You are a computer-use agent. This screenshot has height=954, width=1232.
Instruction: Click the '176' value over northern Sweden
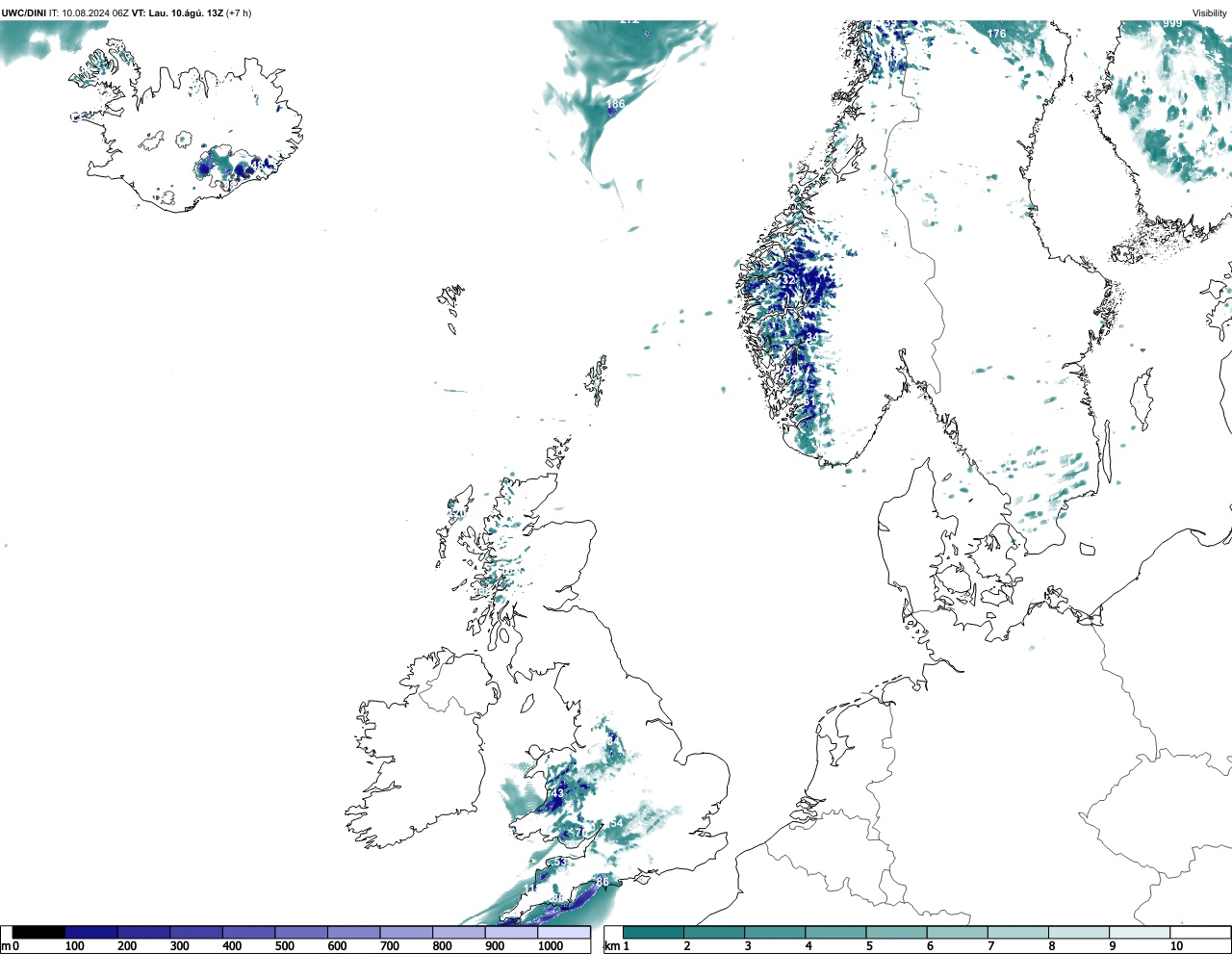[996, 34]
